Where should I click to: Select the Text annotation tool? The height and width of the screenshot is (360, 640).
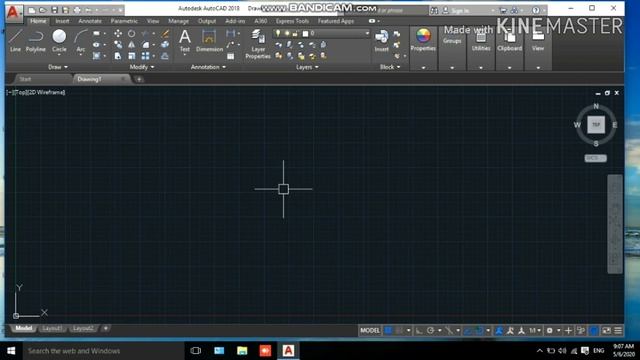tap(184, 41)
